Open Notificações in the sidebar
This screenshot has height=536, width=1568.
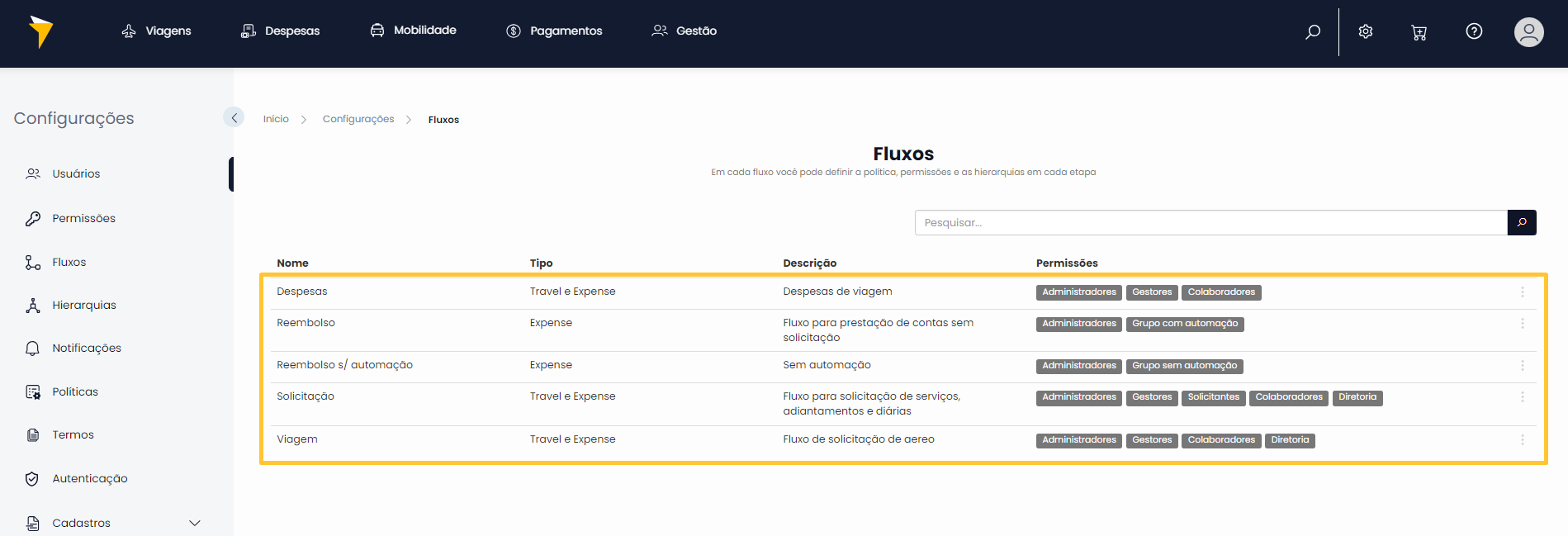pos(87,348)
